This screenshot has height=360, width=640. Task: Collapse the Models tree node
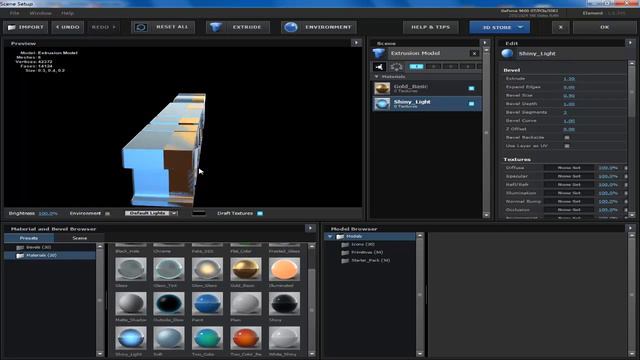[x=330, y=237]
